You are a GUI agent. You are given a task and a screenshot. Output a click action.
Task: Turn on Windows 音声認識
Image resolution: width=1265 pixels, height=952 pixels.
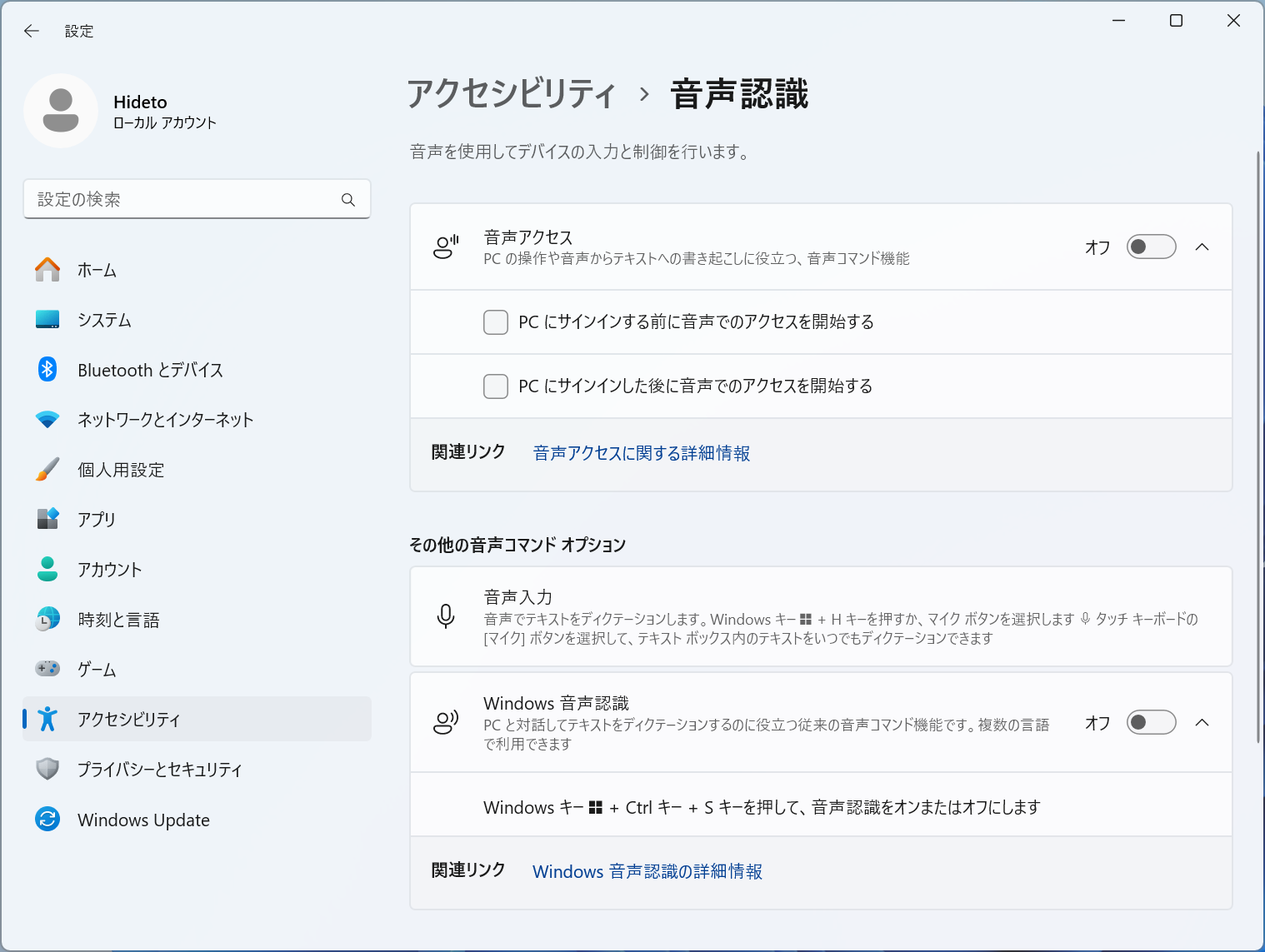[1151, 722]
